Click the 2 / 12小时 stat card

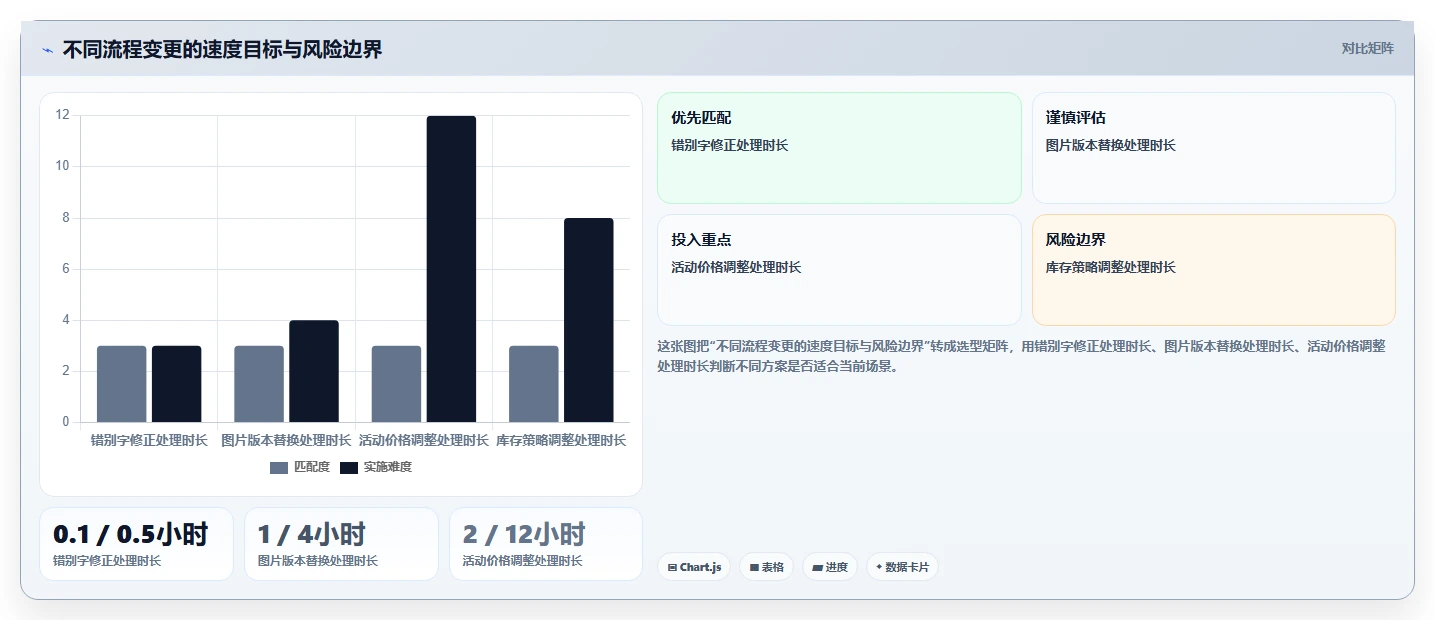546,544
